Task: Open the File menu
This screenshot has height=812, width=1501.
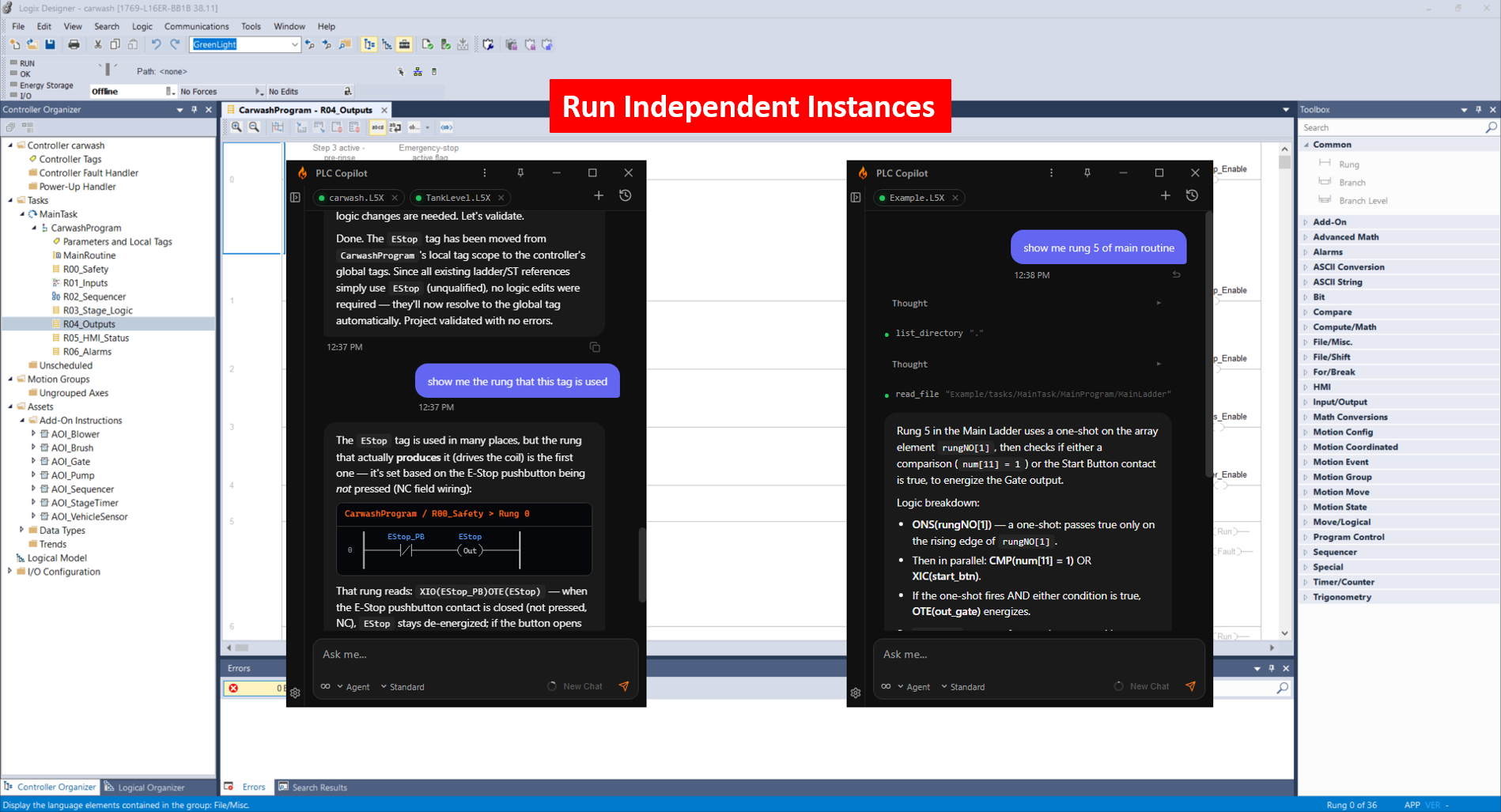Action: (18, 26)
